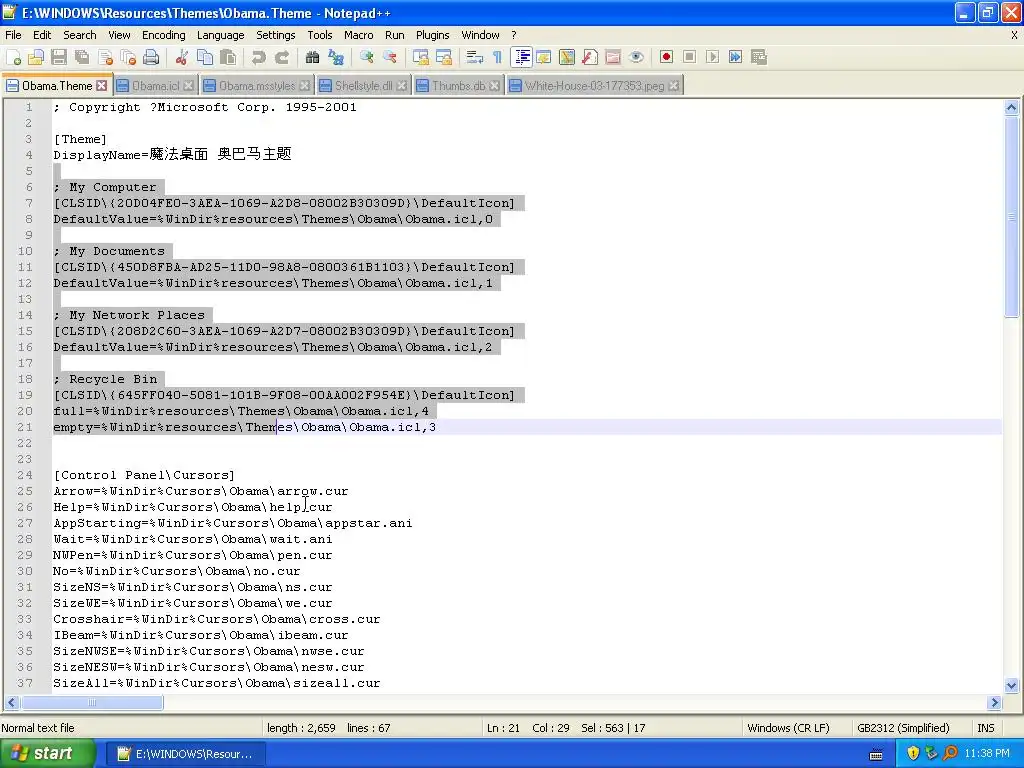Click the vertical scrollbar up arrow

pyautogui.click(x=1012, y=108)
